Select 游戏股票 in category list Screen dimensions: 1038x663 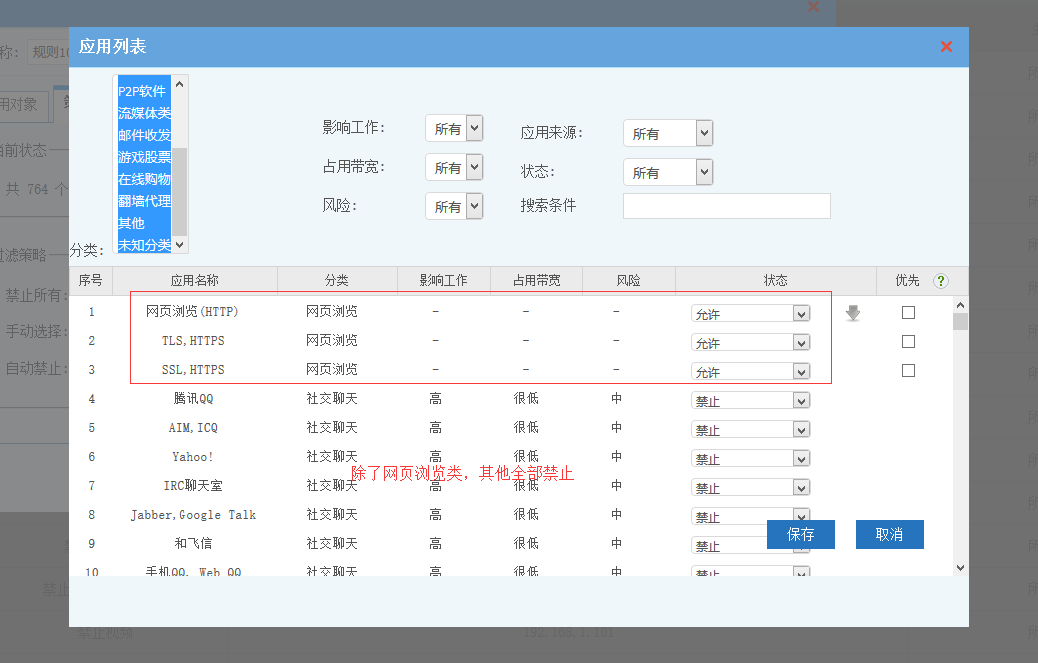144,157
